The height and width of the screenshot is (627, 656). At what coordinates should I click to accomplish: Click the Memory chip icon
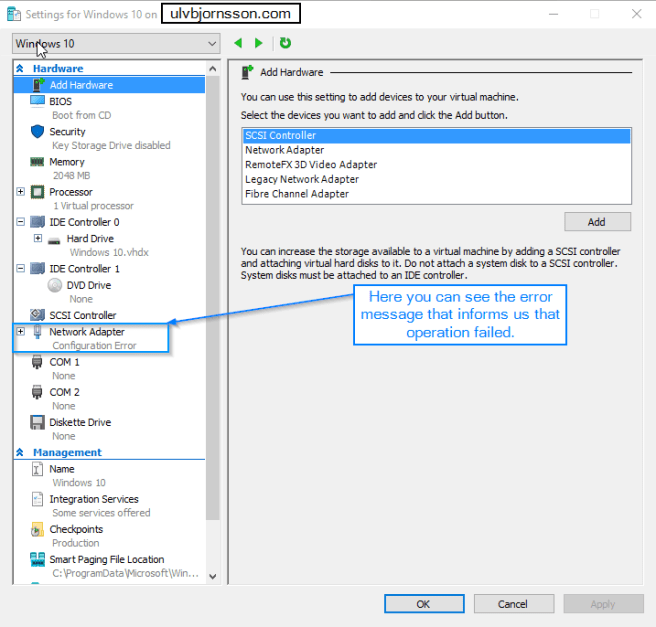[x=37, y=162]
